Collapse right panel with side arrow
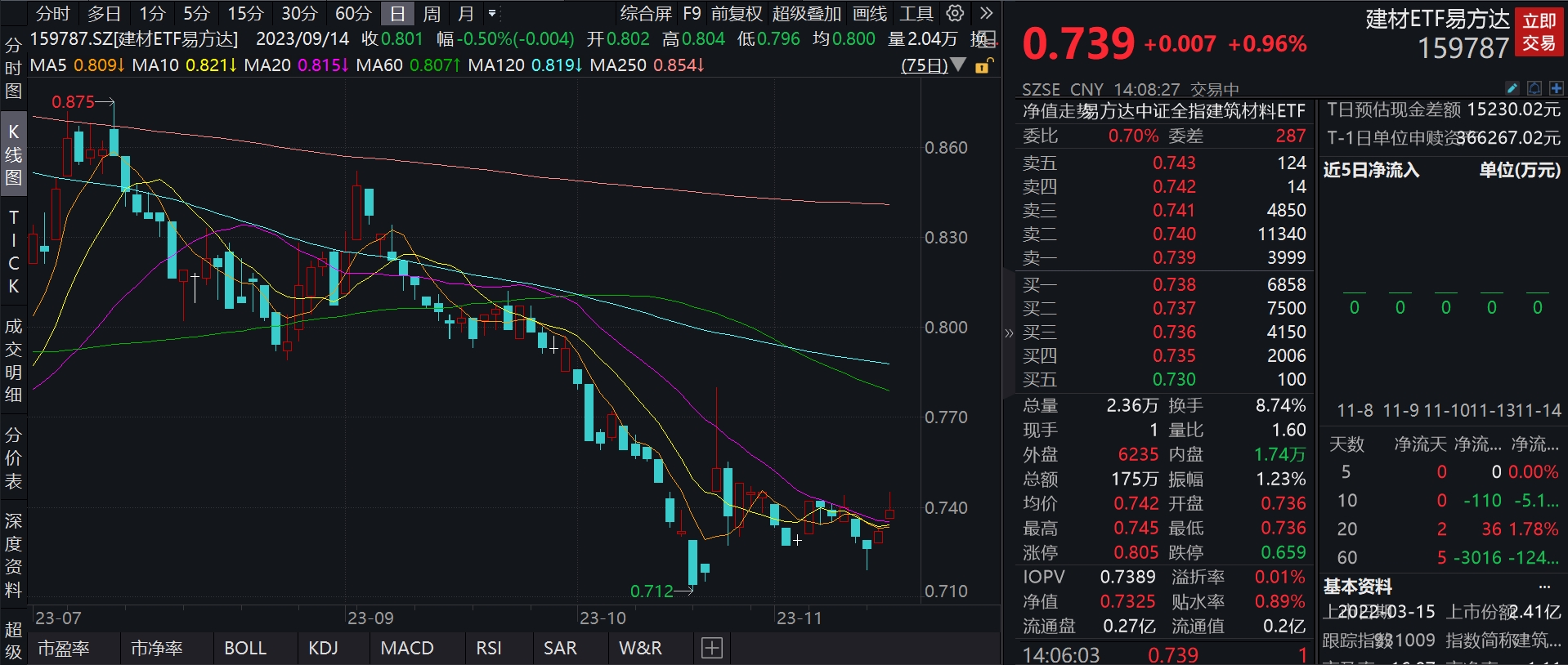This screenshot has height=665, width=1568. pyautogui.click(x=1009, y=332)
